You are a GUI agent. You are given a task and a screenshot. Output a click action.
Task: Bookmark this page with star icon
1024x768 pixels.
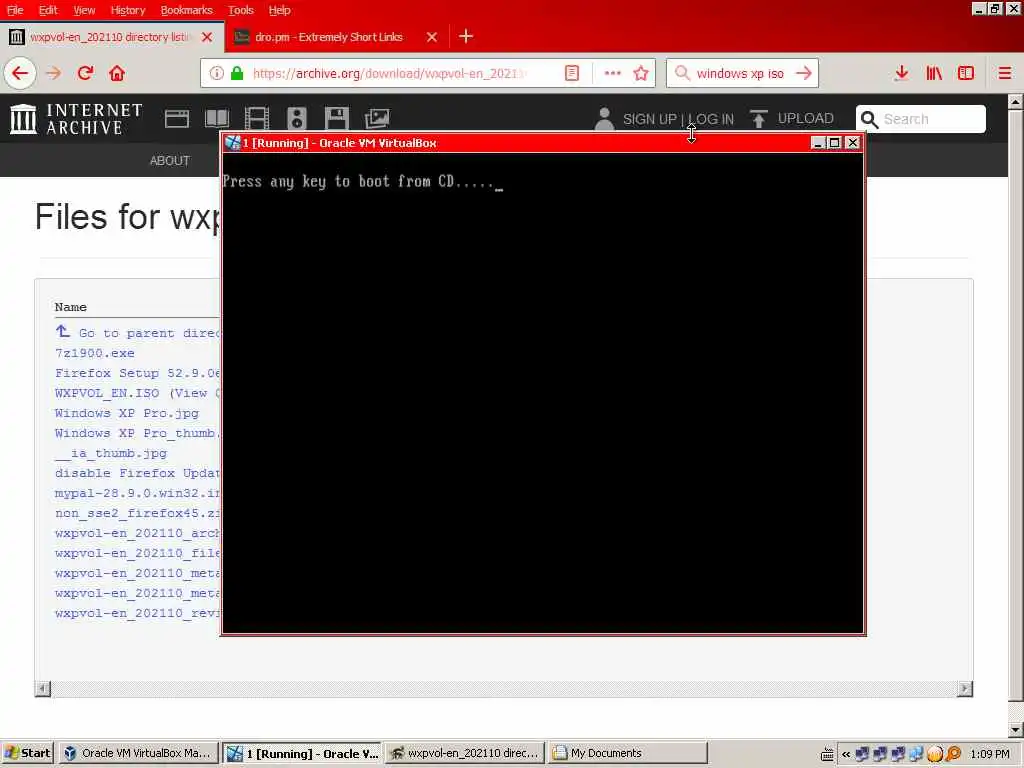pyautogui.click(x=641, y=73)
